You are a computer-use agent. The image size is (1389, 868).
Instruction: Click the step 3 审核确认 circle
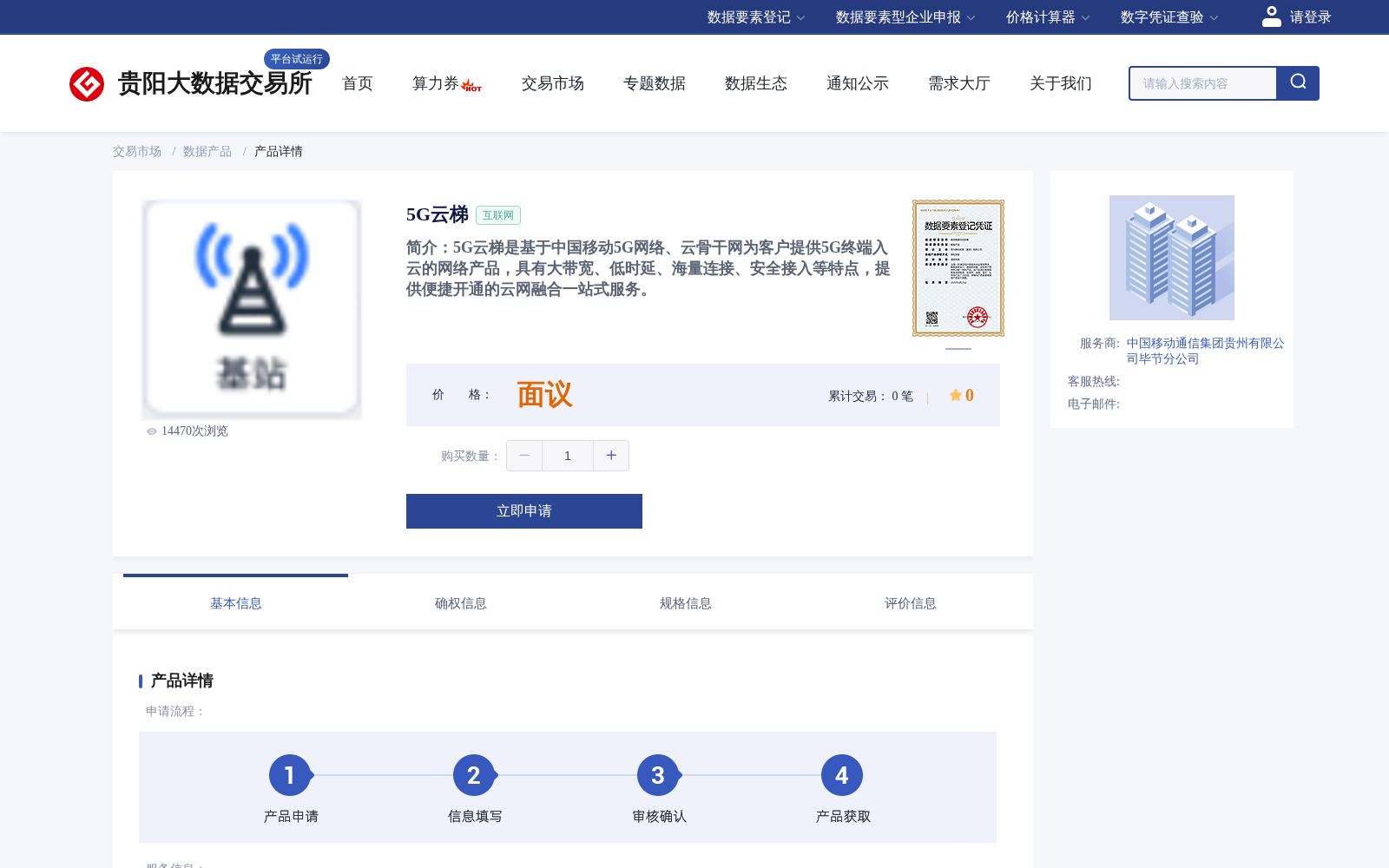pos(658,775)
